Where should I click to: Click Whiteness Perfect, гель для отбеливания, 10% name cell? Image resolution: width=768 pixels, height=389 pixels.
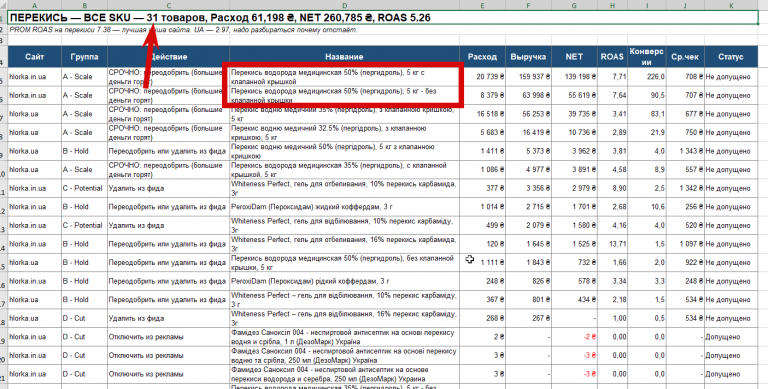pyautogui.click(x=344, y=189)
